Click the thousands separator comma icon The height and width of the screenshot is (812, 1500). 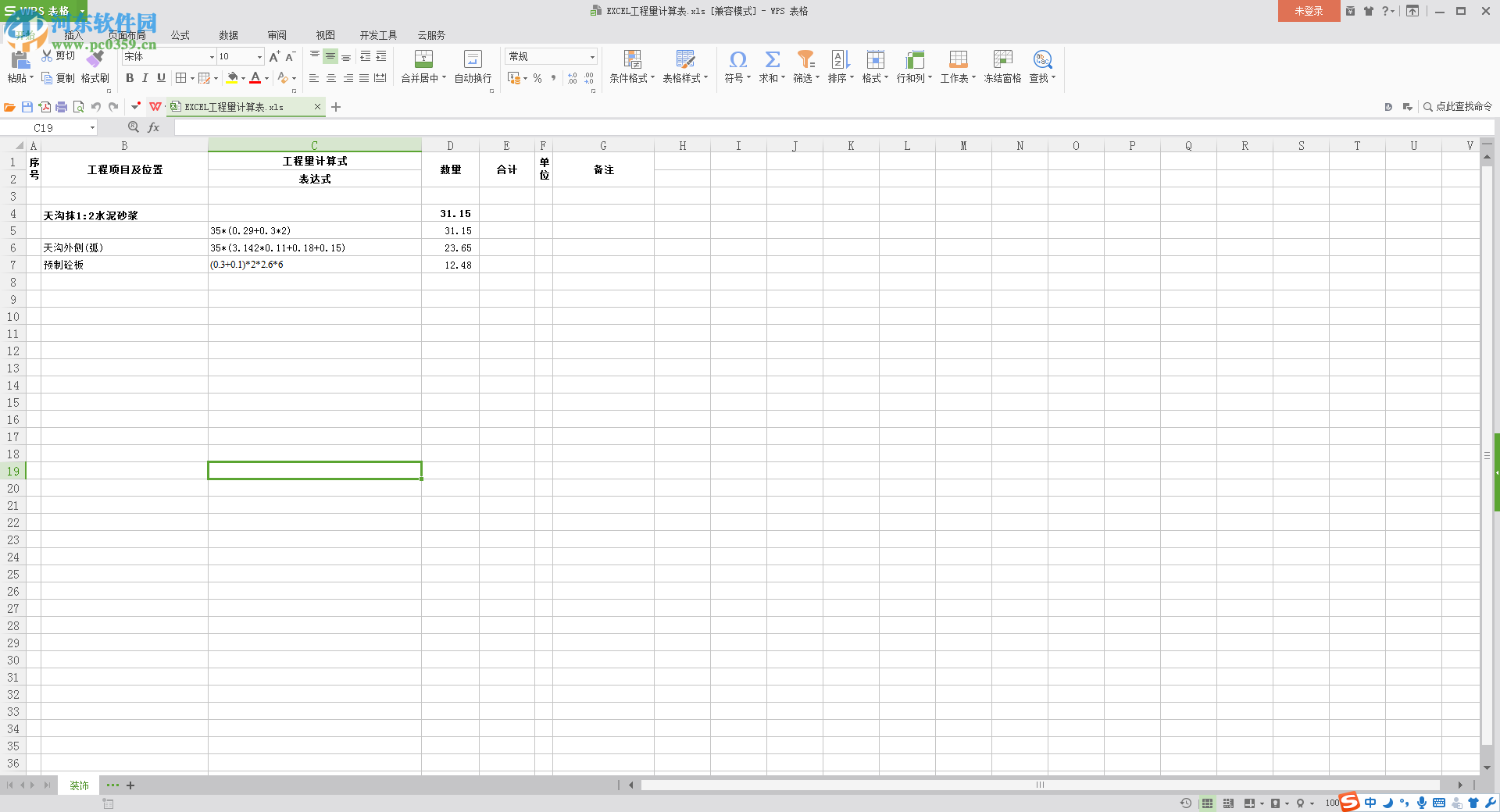(x=553, y=78)
